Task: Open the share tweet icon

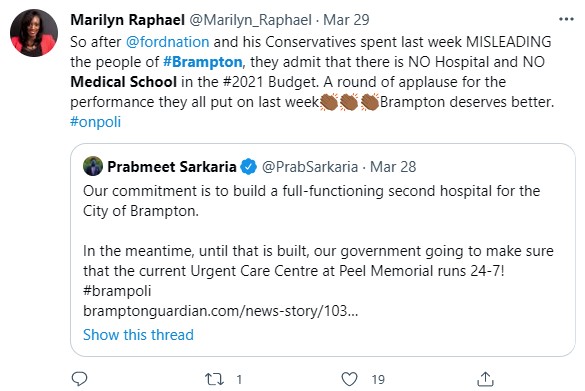Action: coord(485,379)
